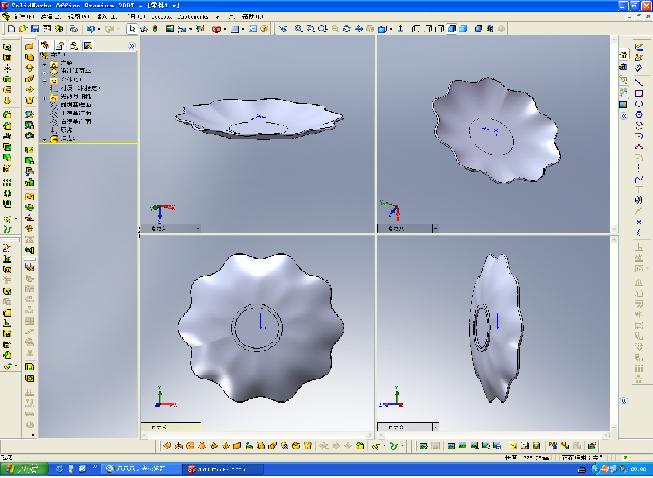Select the Top Plane tree item

tap(71, 113)
